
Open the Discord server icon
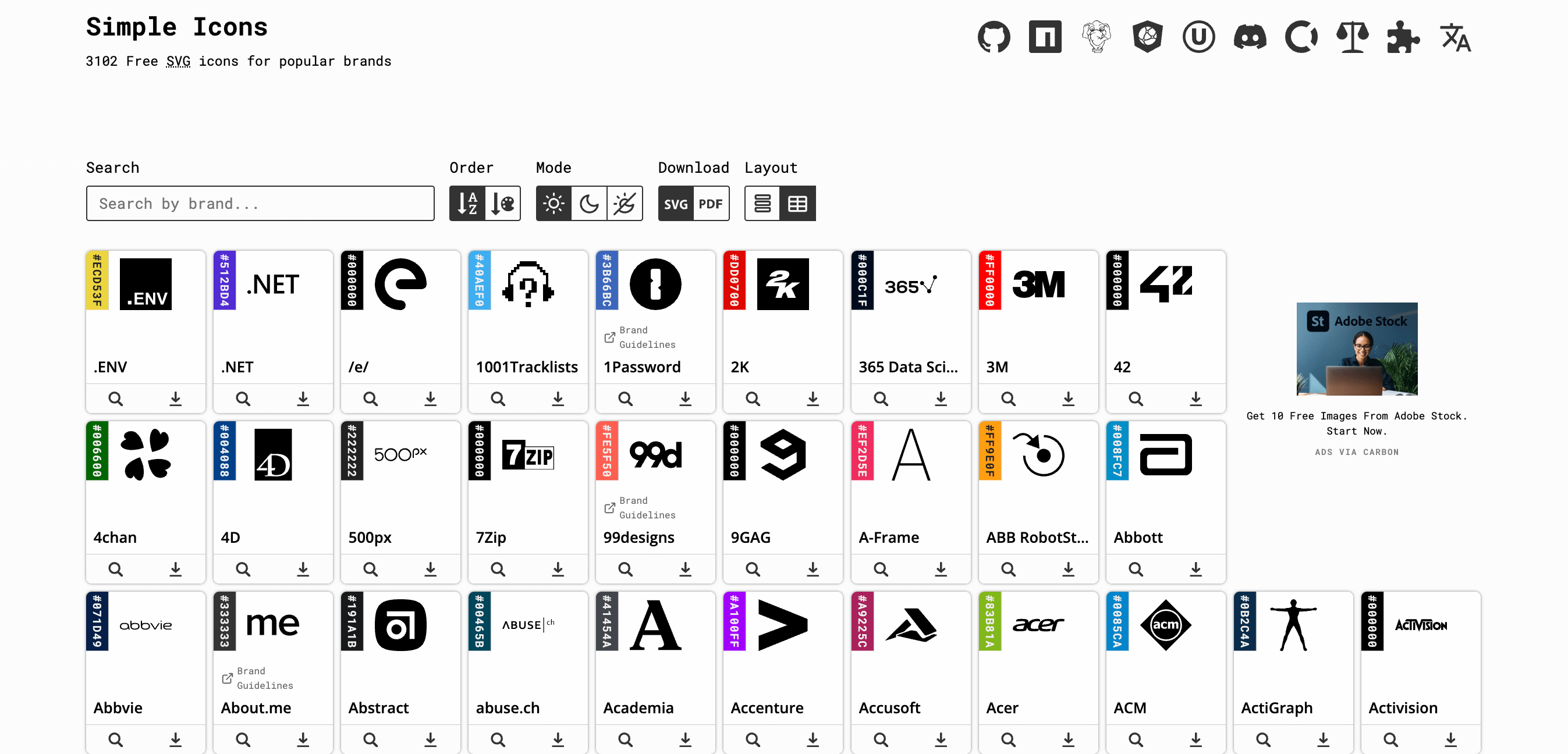tap(1250, 37)
